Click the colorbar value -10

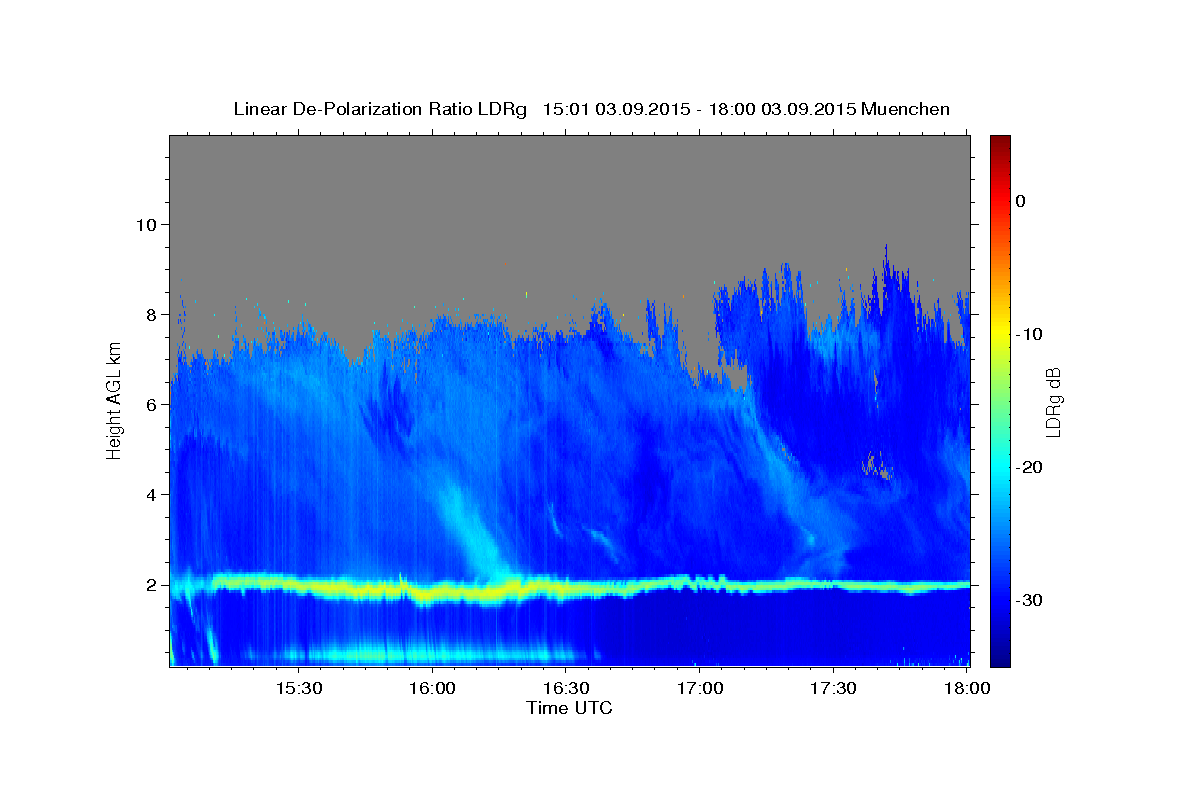tap(1029, 334)
